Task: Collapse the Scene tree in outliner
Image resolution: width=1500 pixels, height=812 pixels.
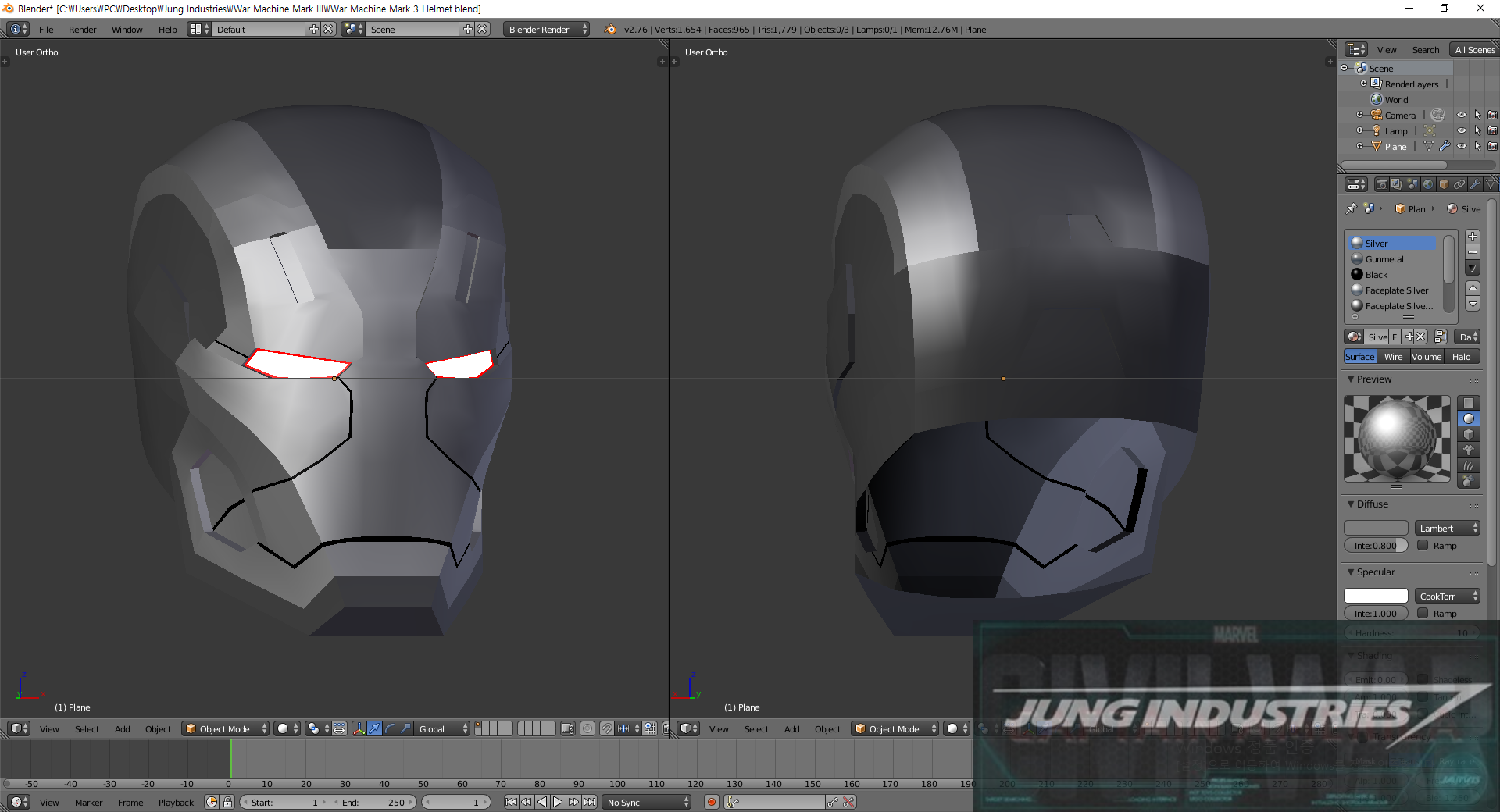Action: coord(1345,68)
